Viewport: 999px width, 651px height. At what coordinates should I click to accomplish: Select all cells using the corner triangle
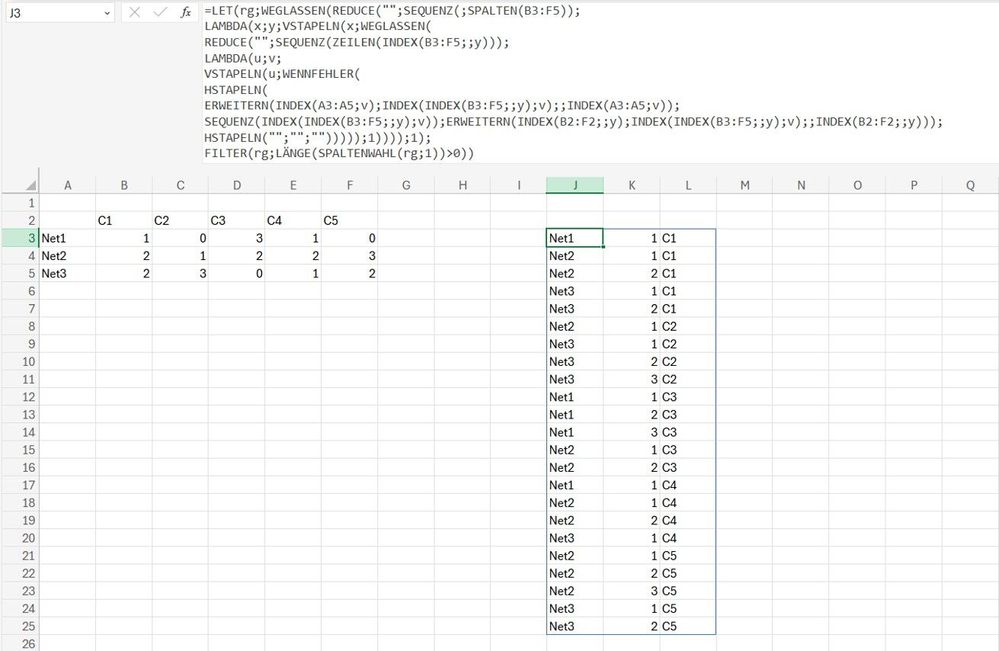click(x=30, y=185)
